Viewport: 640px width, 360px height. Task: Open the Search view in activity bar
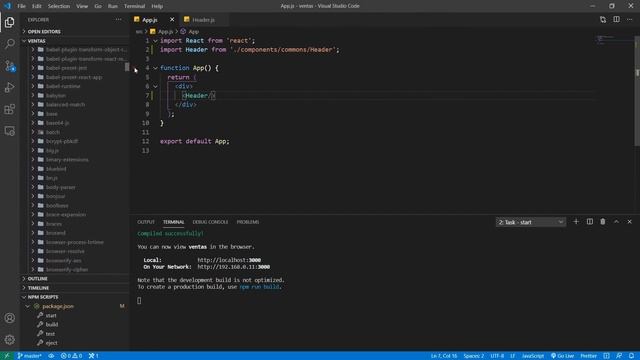click(x=10, y=43)
